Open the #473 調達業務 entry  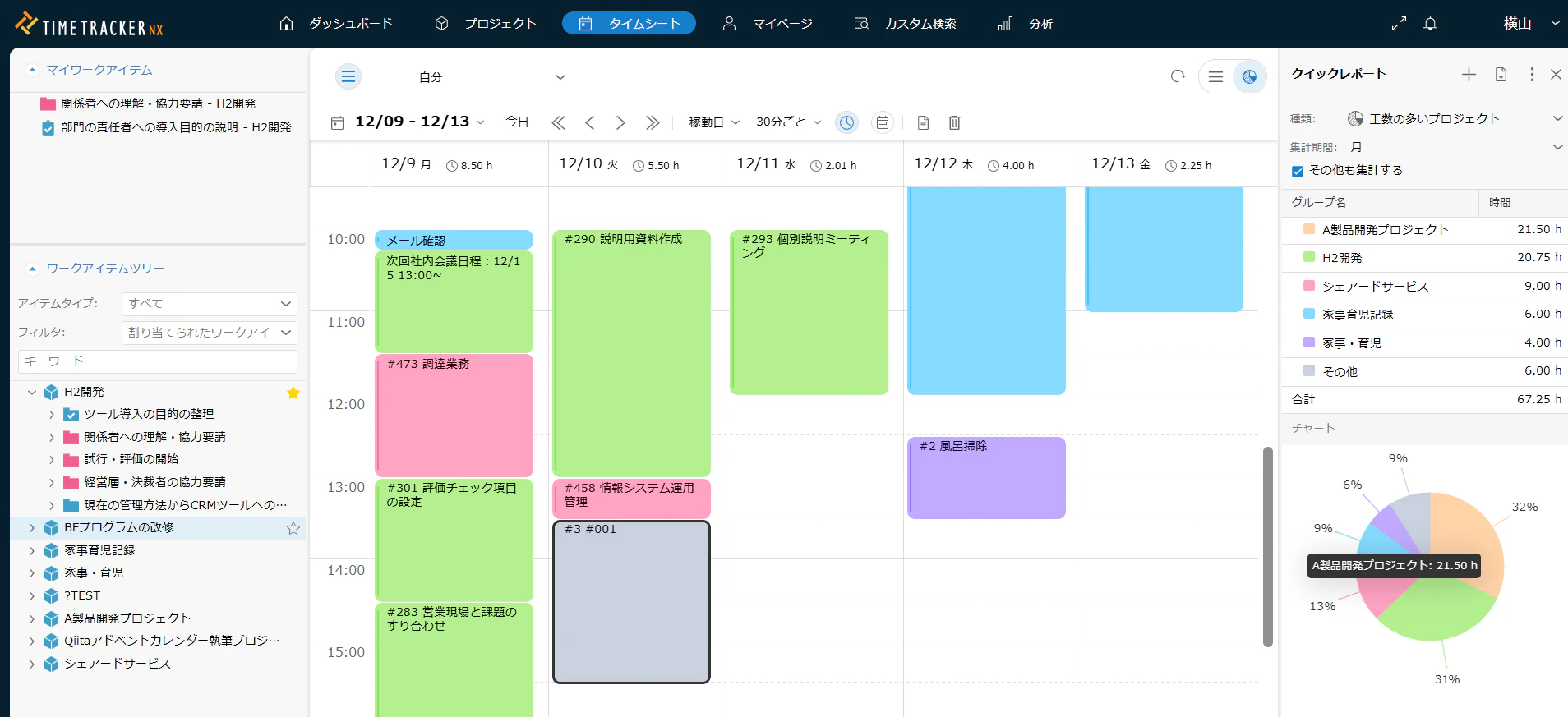454,415
